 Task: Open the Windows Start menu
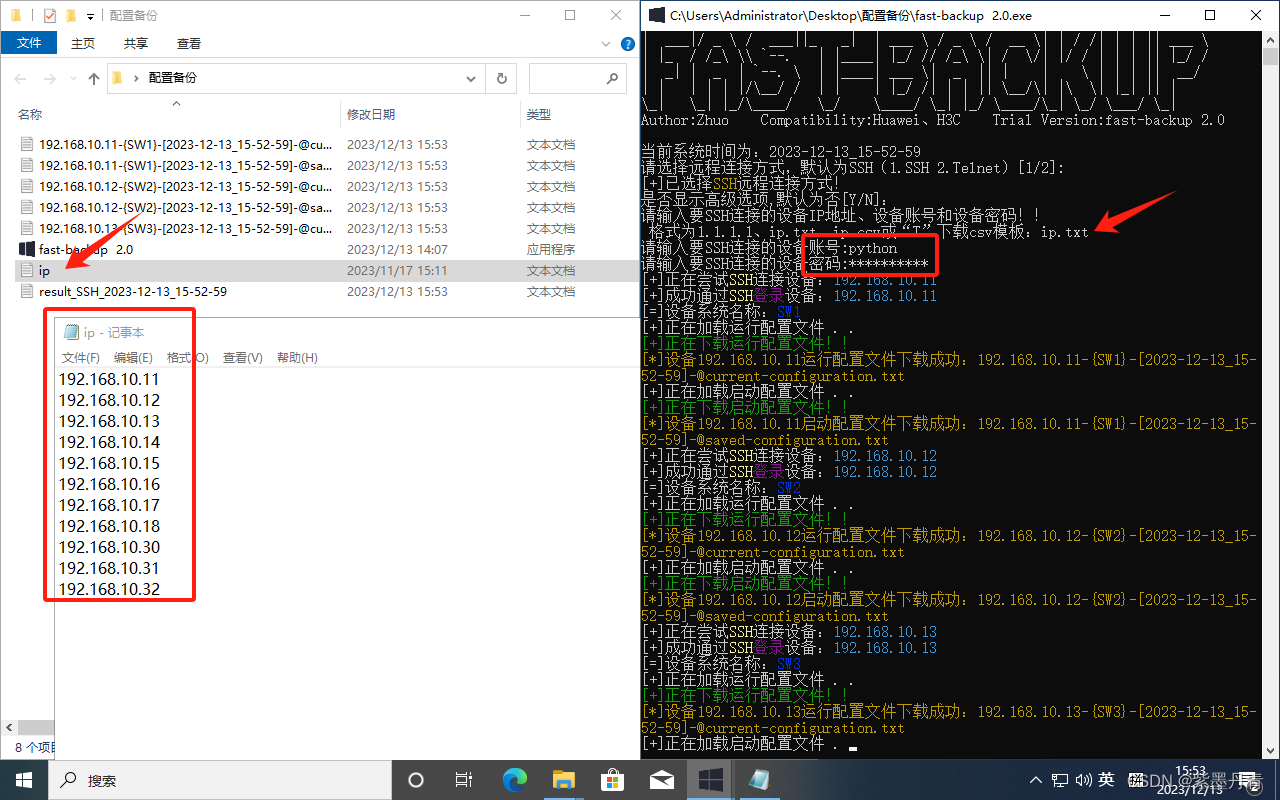[24, 780]
